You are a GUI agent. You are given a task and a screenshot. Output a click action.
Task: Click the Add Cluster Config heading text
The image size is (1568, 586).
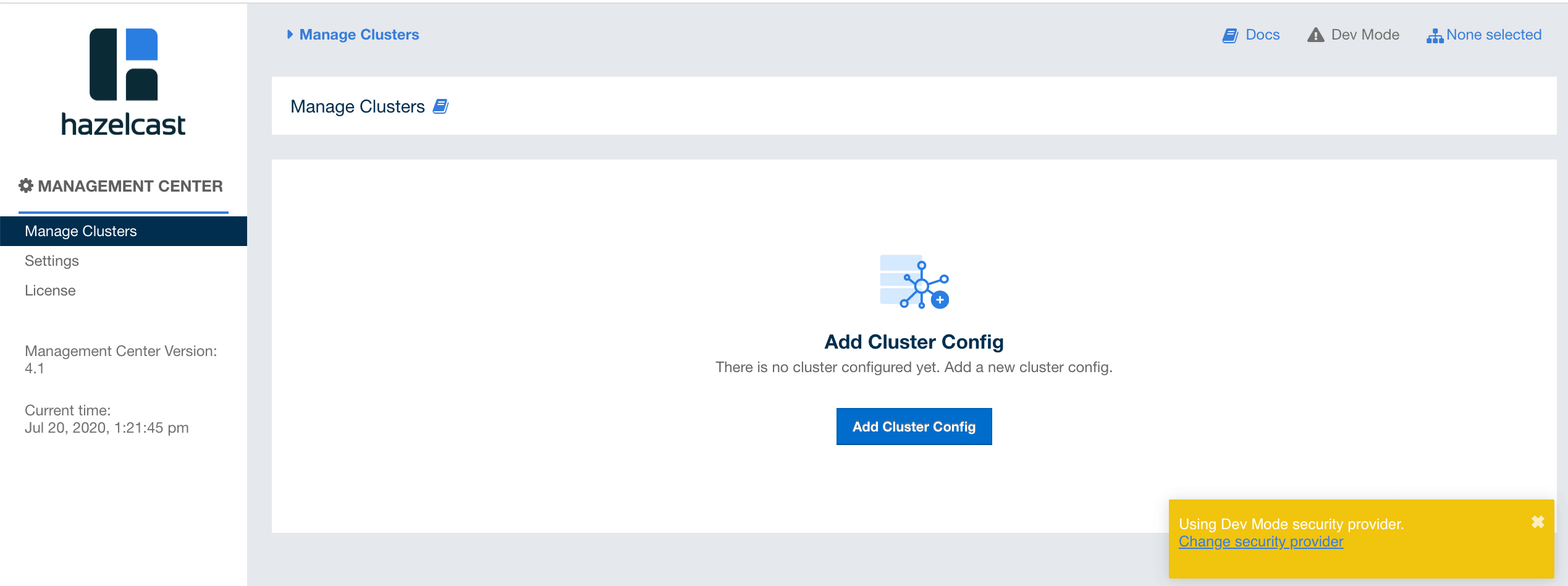(x=914, y=342)
